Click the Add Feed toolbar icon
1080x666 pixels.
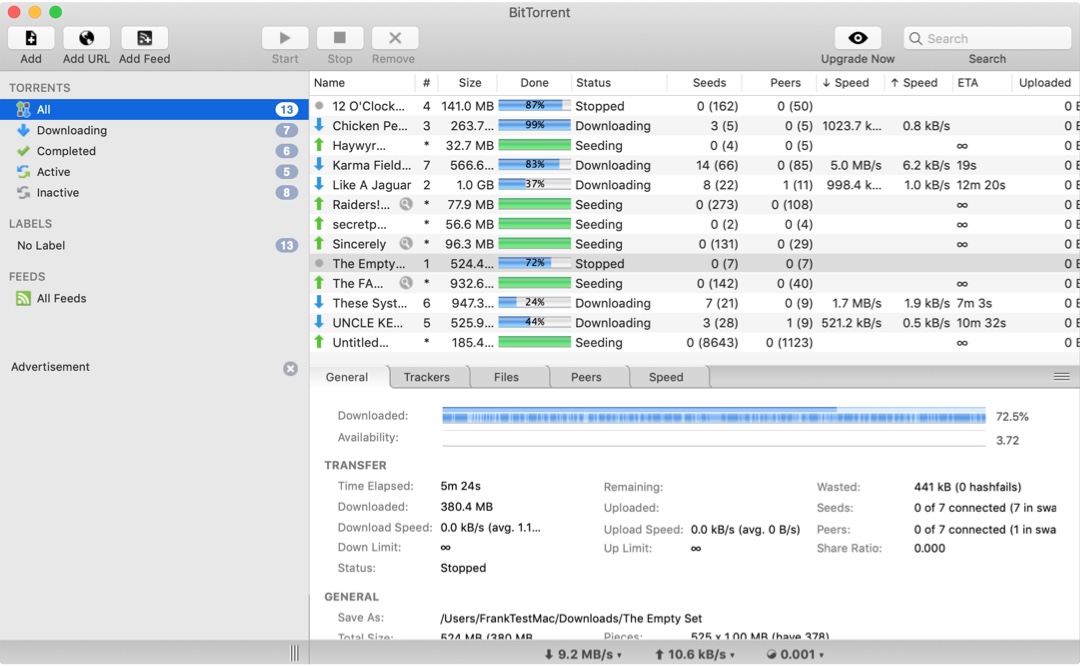pyautogui.click(x=144, y=38)
